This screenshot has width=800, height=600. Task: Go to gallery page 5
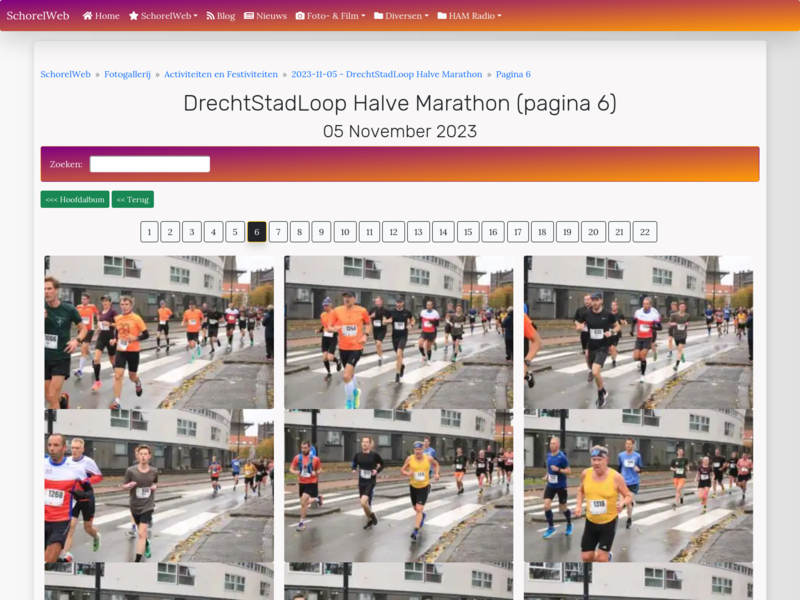[x=235, y=232]
